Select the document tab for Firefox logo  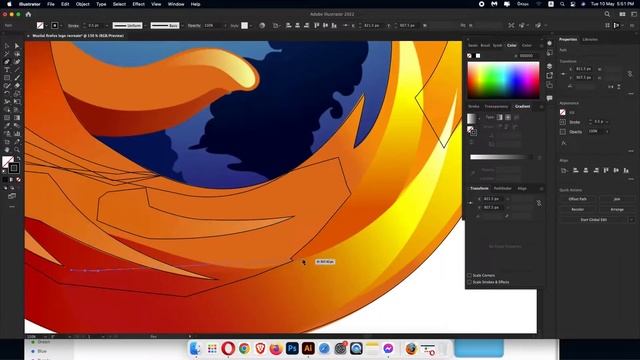(x=78, y=36)
